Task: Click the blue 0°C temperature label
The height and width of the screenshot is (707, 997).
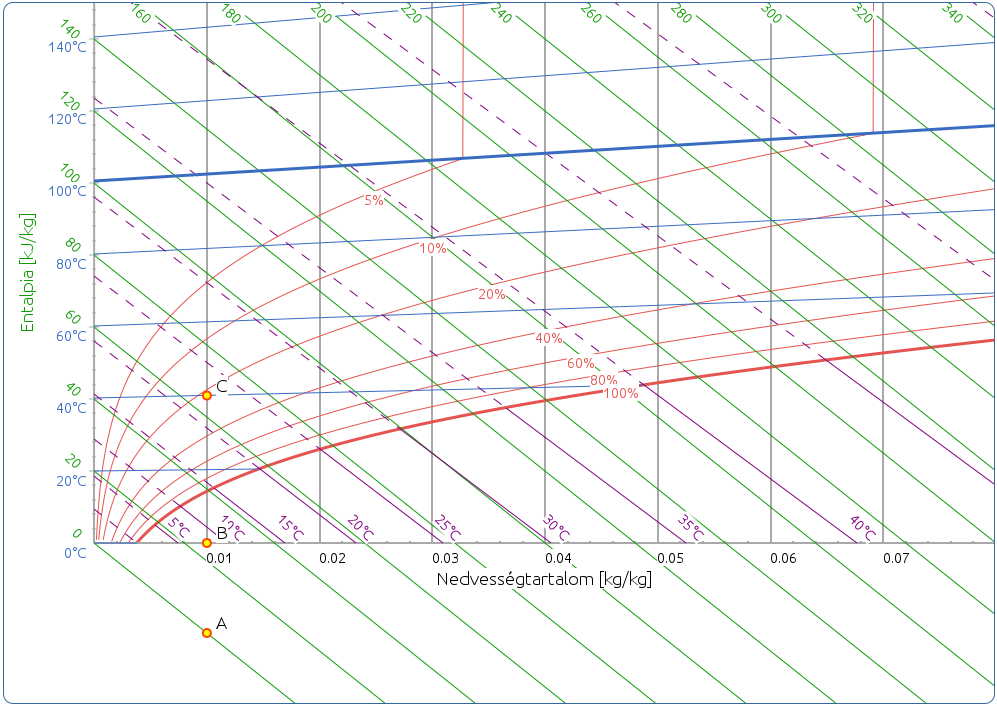Action: 74,553
